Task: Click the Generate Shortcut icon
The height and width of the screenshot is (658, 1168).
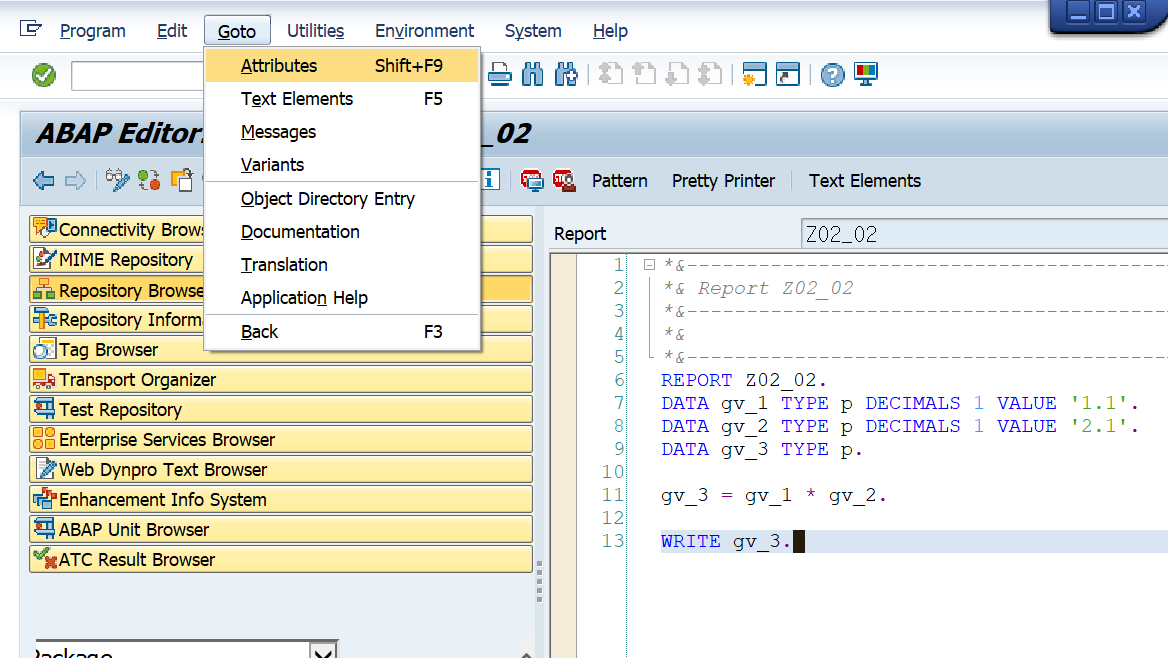Action: (787, 75)
